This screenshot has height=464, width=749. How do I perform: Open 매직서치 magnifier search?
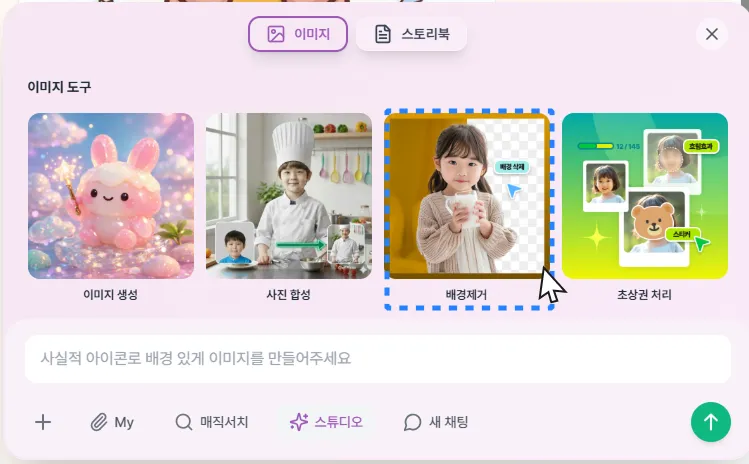[212, 422]
